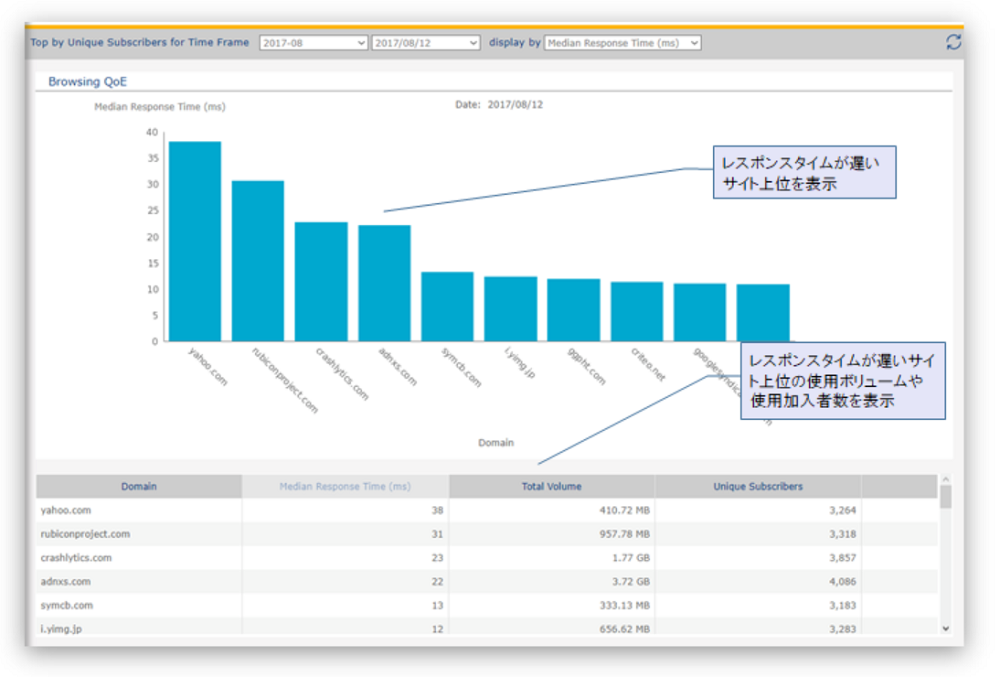Sort table by Domain column header

[x=138, y=486]
